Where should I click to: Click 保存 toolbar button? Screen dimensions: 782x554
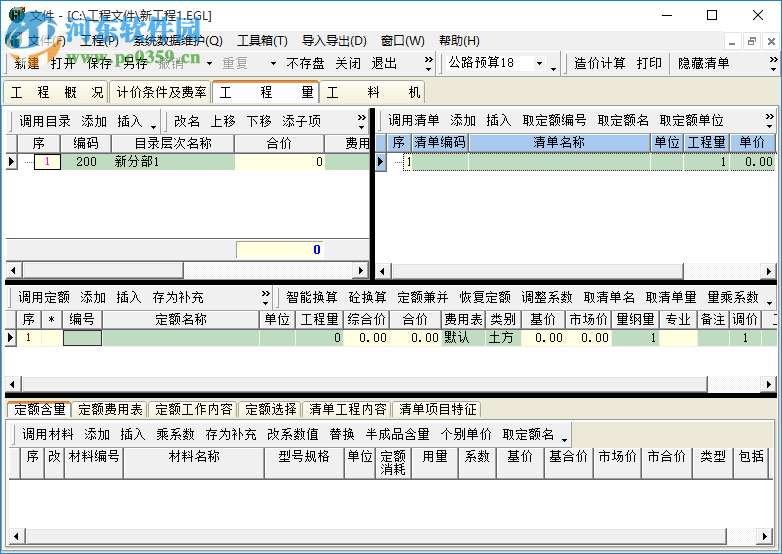99,63
